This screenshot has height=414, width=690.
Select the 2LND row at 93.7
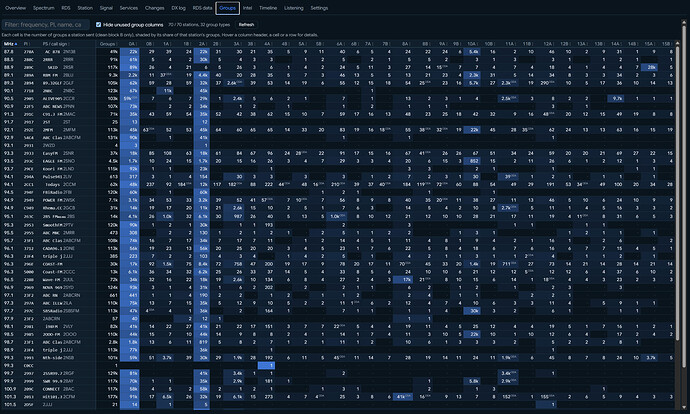338,169
